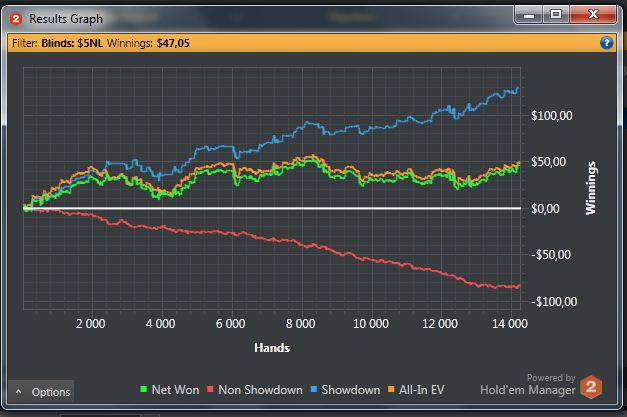
Task: Minimize the Results Graph window
Action: point(529,15)
